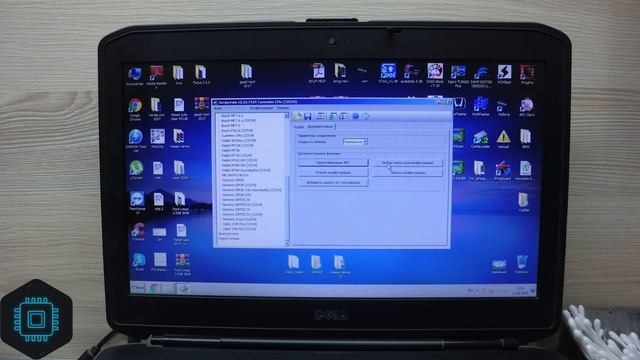Open Google Chrome desktop shortcut
640x360 pixels.
(135, 109)
